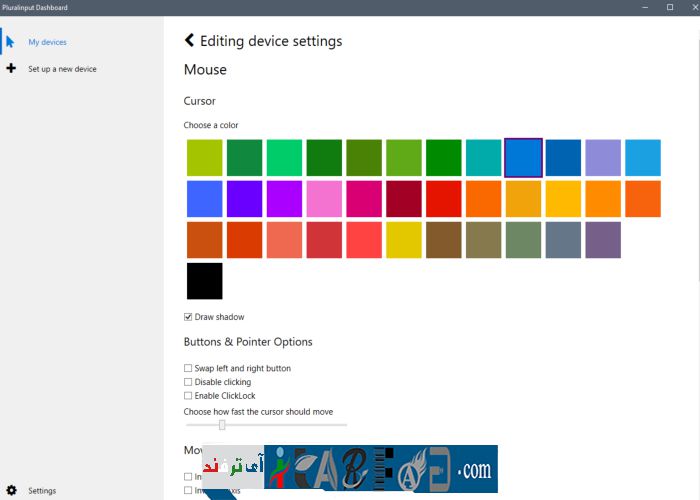700x500 pixels.
Task: Select the black color swatch
Action: point(204,281)
